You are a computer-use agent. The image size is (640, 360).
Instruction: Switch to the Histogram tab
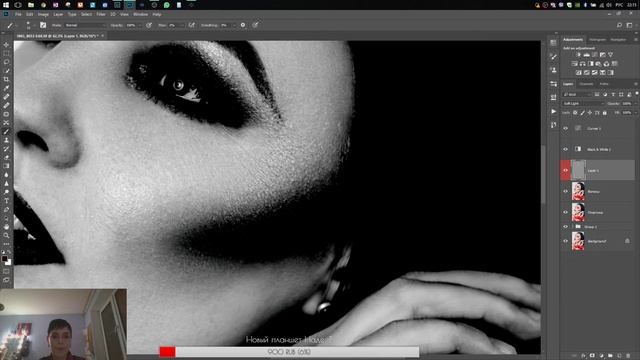click(597, 40)
